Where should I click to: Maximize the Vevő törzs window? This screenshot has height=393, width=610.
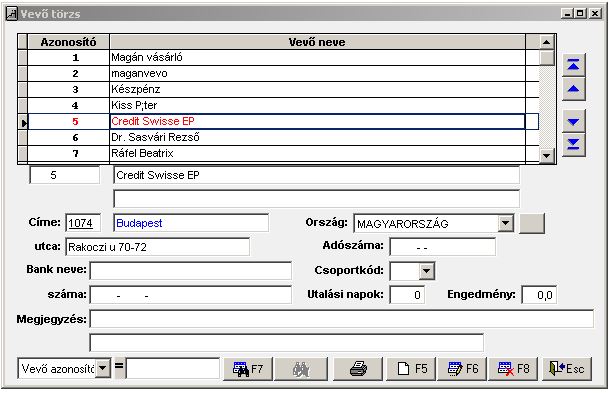(580, 14)
